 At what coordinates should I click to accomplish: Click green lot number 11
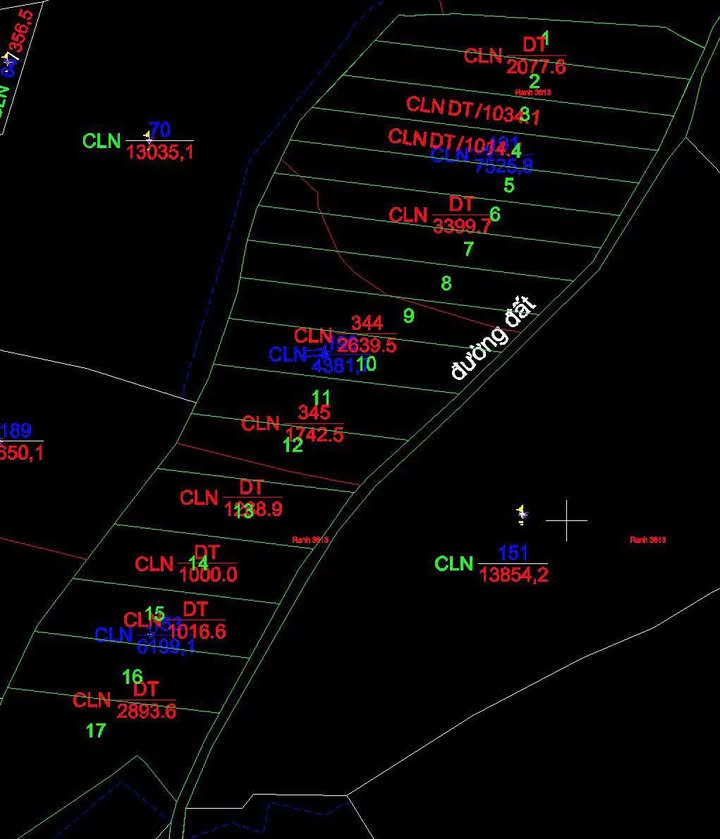tap(321, 398)
